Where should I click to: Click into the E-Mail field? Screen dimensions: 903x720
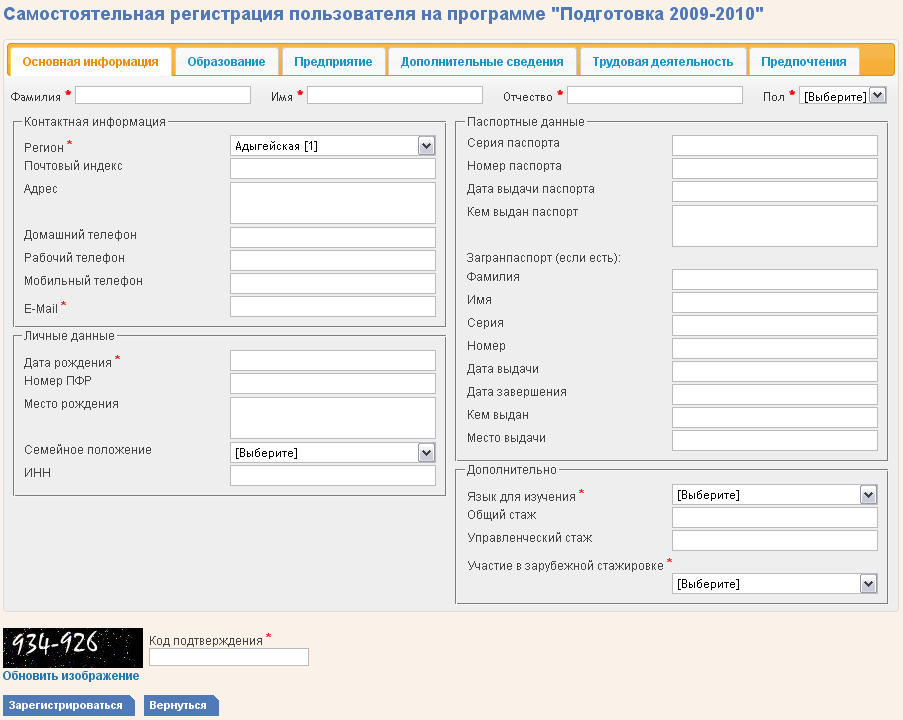pyautogui.click(x=333, y=306)
